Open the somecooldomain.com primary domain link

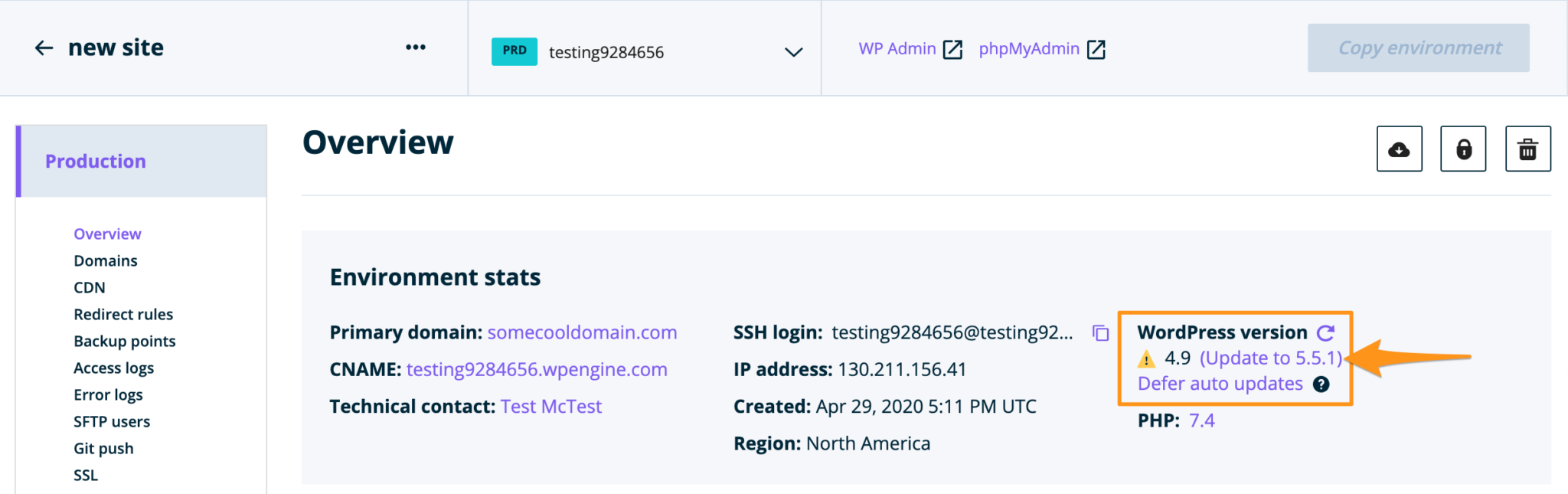(582, 332)
